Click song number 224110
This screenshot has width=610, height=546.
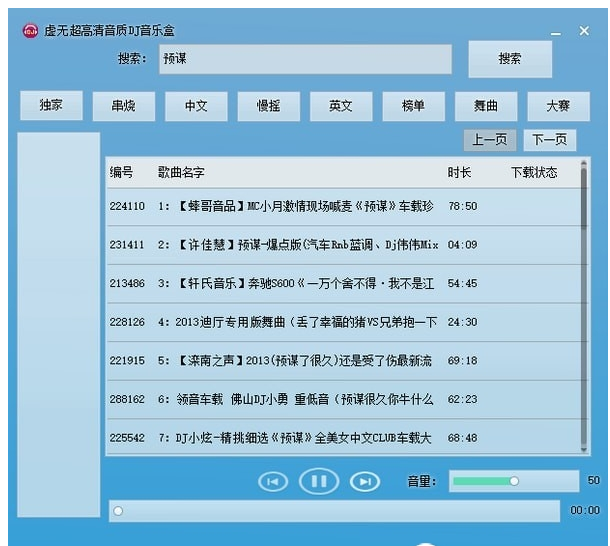point(127,206)
